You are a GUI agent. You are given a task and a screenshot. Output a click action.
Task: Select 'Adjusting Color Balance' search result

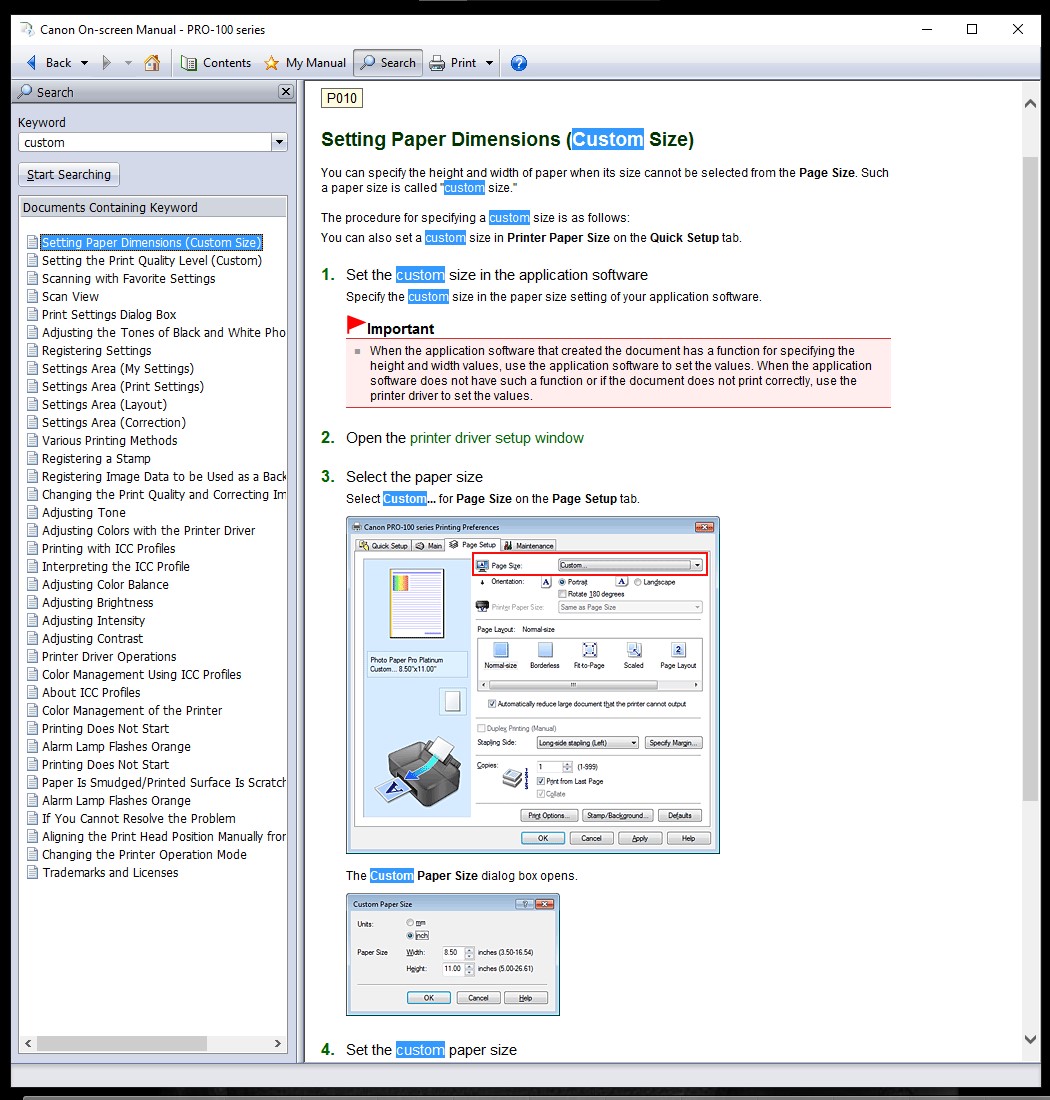(105, 585)
